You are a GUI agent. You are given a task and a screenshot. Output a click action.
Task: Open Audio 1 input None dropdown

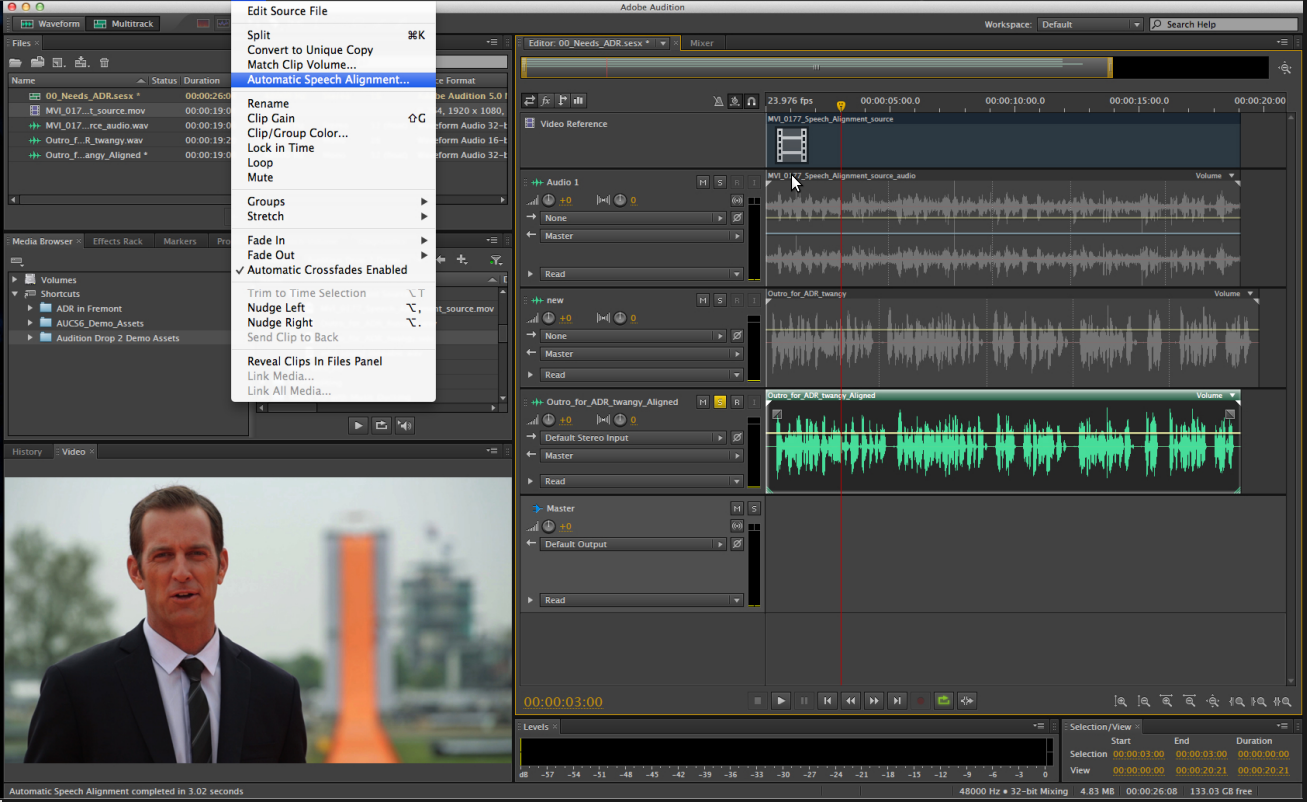(634, 218)
